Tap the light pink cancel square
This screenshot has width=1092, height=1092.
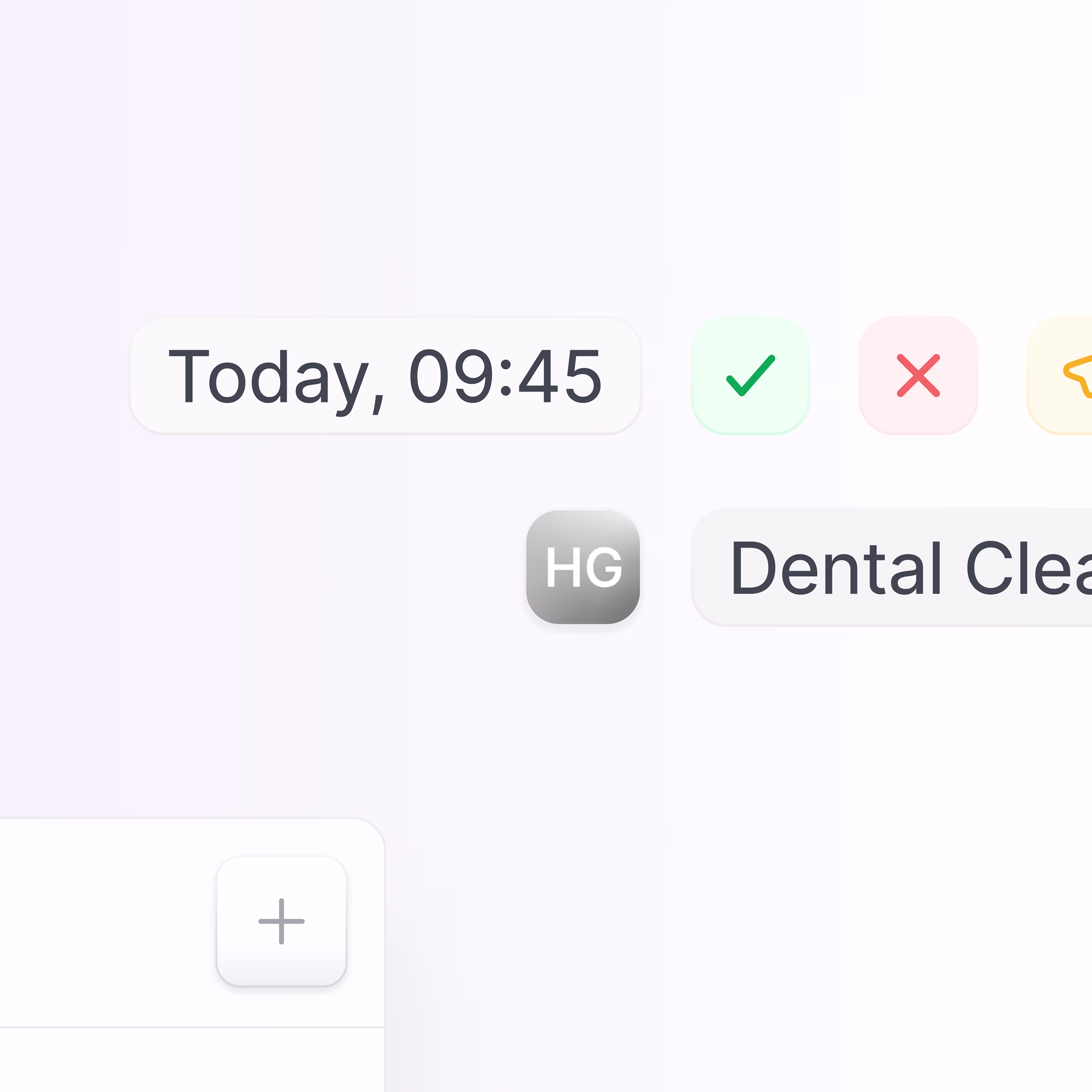click(x=918, y=375)
